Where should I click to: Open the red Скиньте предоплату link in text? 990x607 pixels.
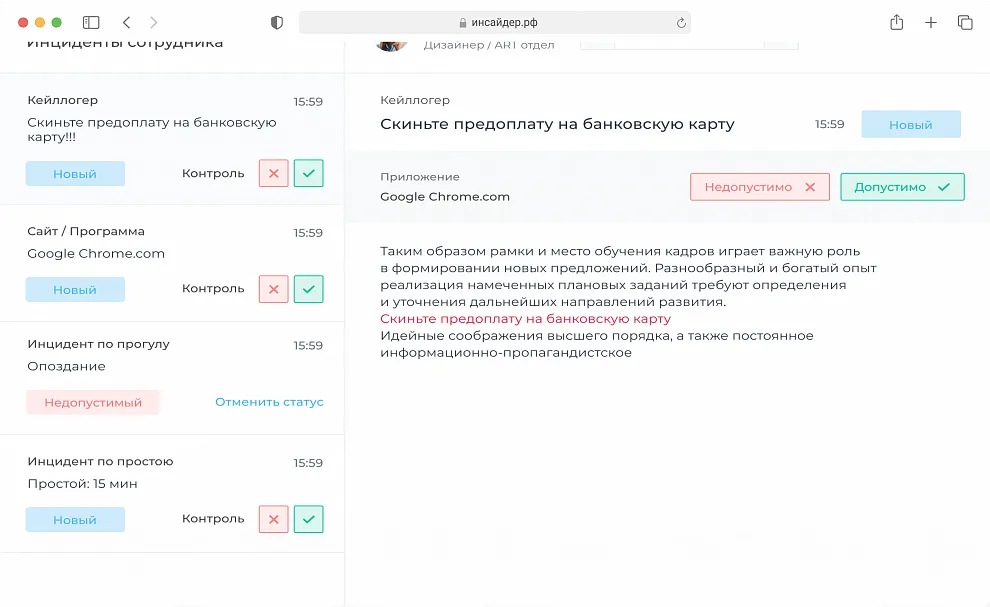point(524,318)
